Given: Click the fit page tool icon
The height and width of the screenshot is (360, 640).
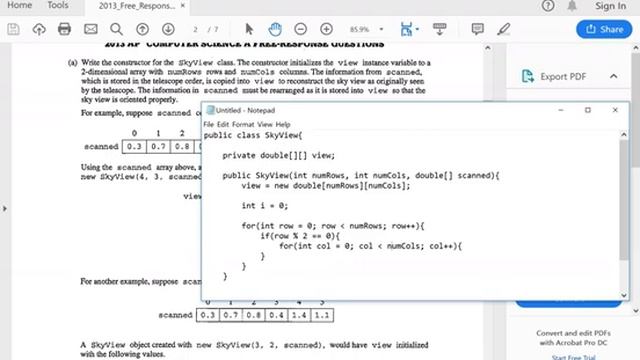Looking at the screenshot, I should coord(406,29).
